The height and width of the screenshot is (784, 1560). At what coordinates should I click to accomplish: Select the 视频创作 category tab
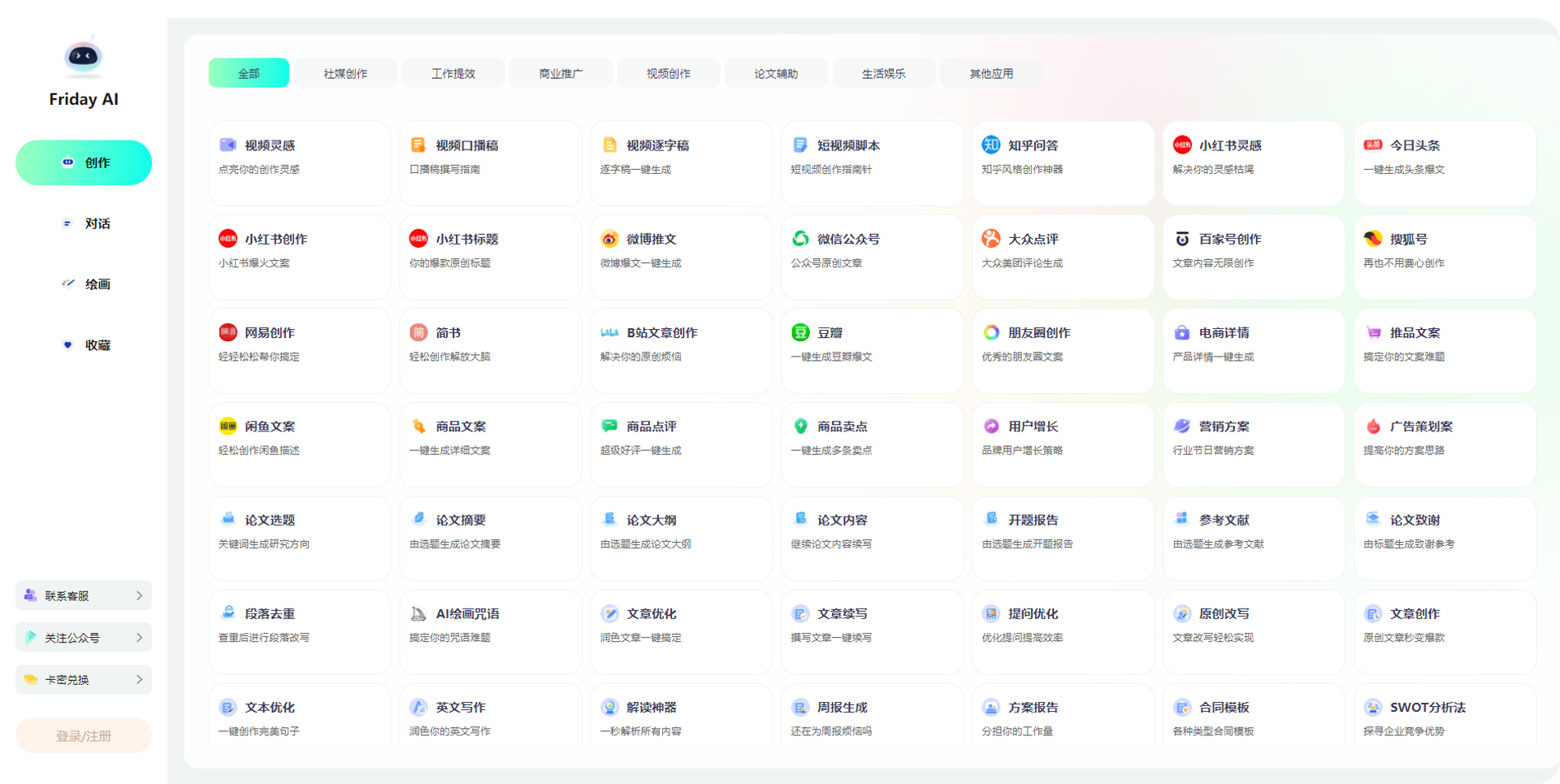click(x=668, y=73)
